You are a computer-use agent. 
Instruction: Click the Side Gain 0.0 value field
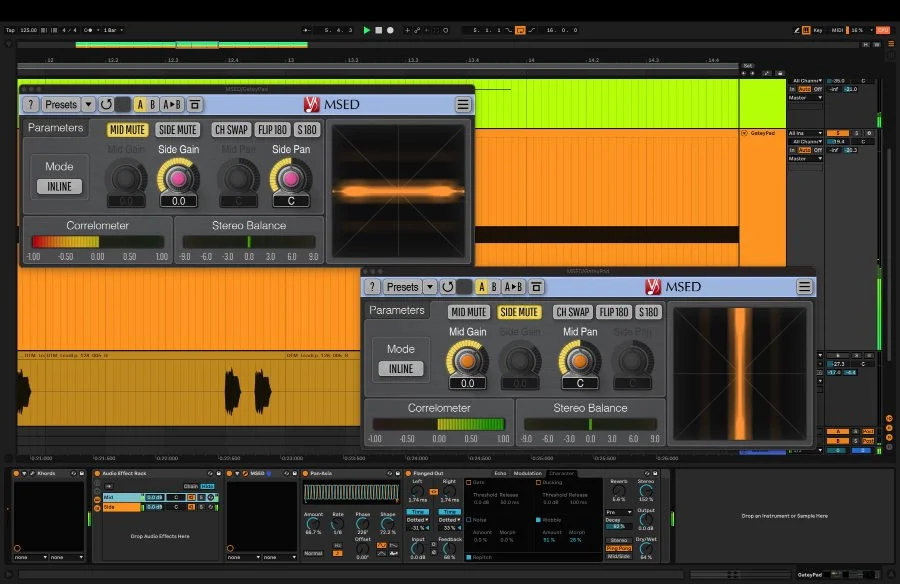coord(179,202)
